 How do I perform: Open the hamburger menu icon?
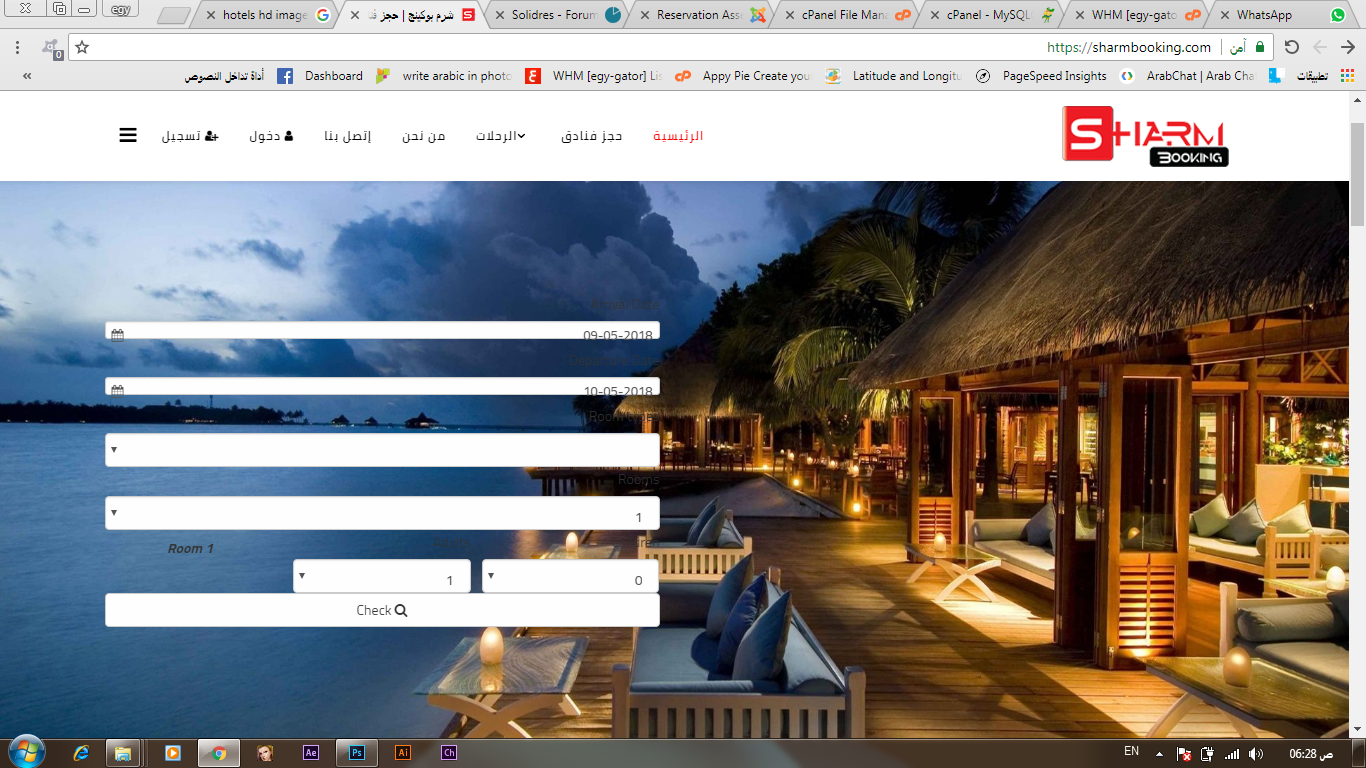[x=128, y=135]
